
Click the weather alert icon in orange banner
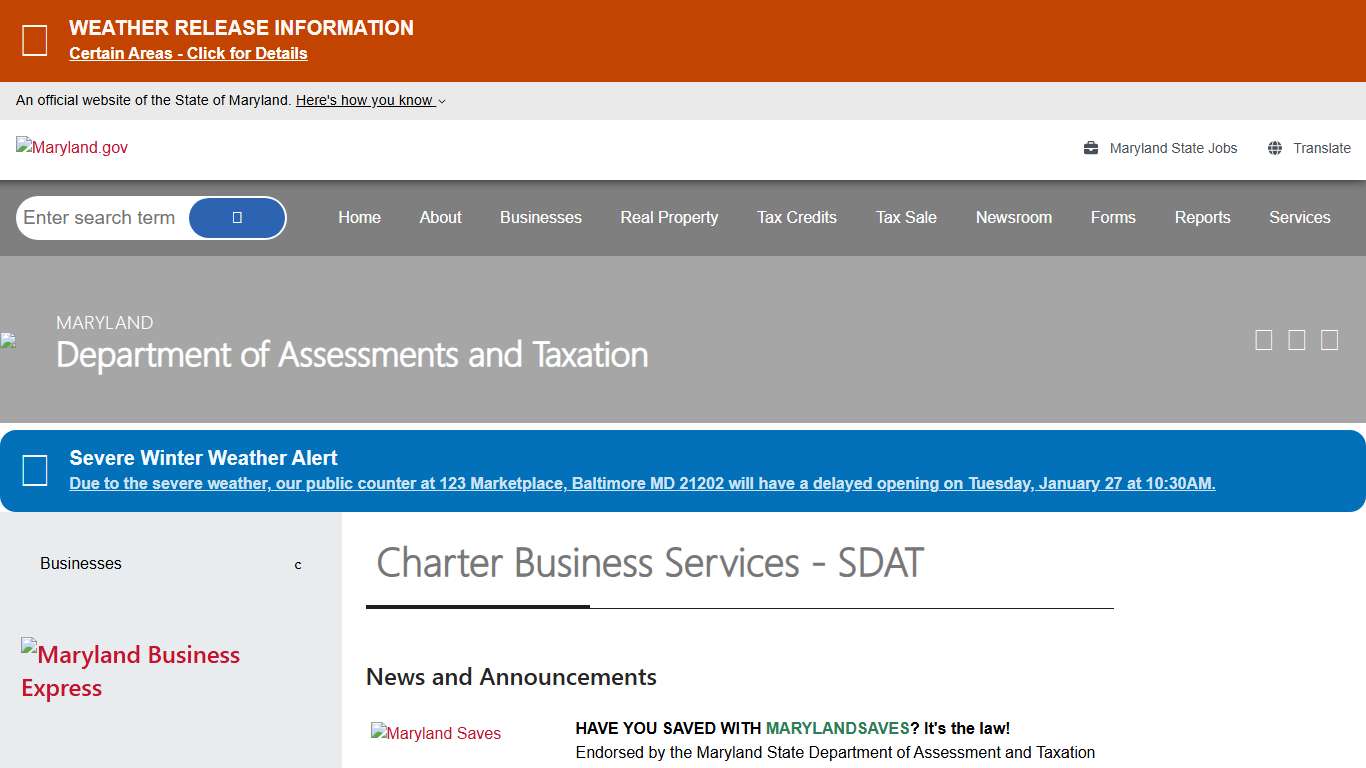coord(35,40)
